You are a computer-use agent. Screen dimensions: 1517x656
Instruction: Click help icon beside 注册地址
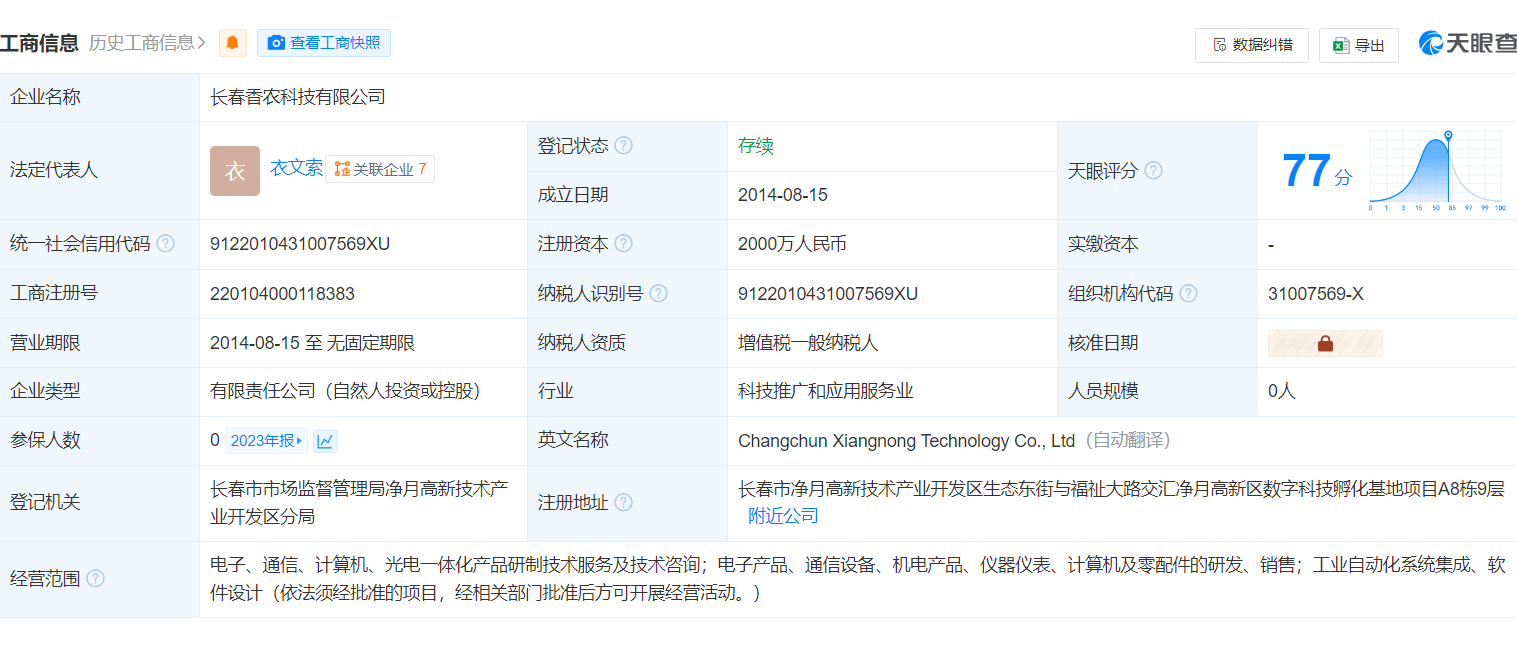(x=623, y=502)
